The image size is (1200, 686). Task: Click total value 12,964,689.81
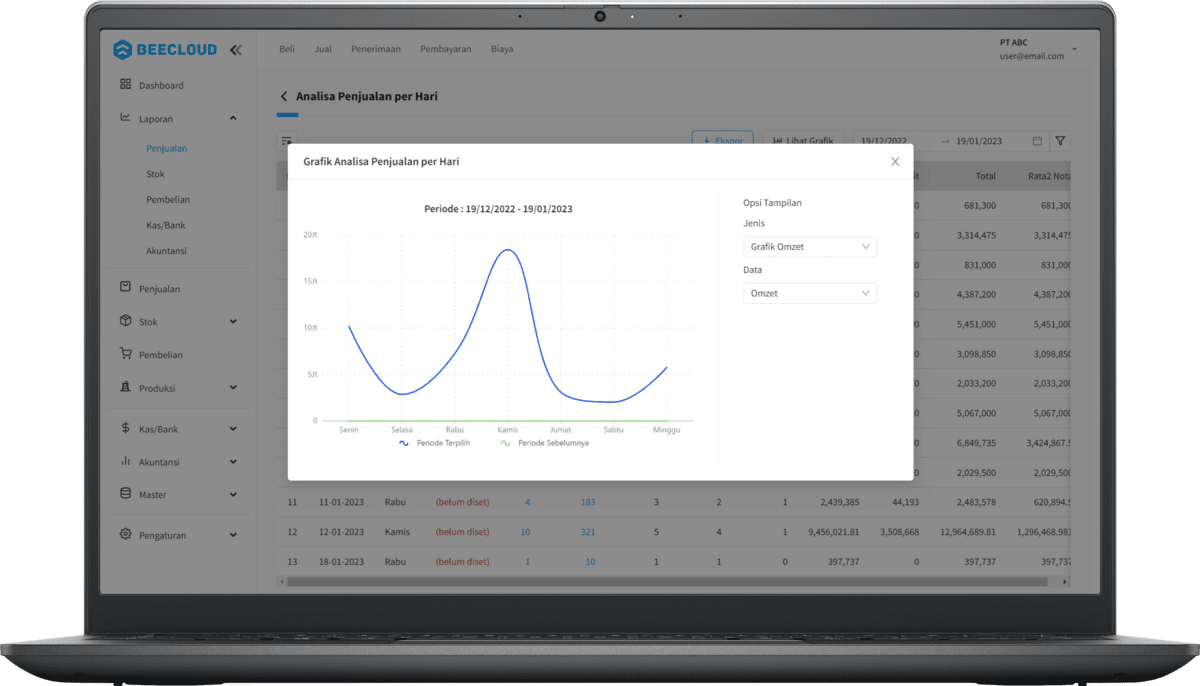(968, 532)
